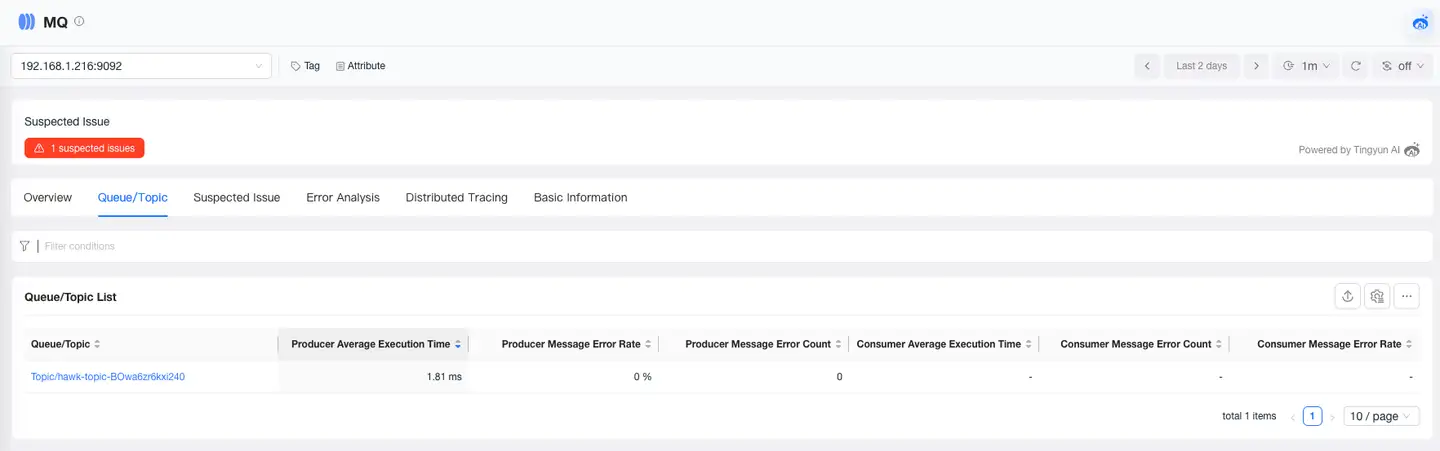Go to the previous time range
This screenshot has width=1440, height=451.
point(1147,66)
